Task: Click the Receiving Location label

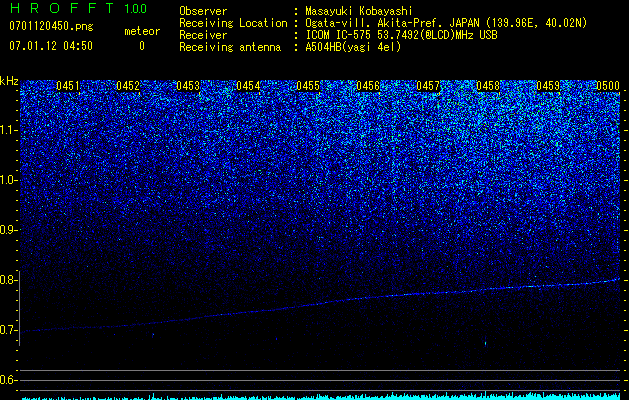Action: click(x=233, y=23)
